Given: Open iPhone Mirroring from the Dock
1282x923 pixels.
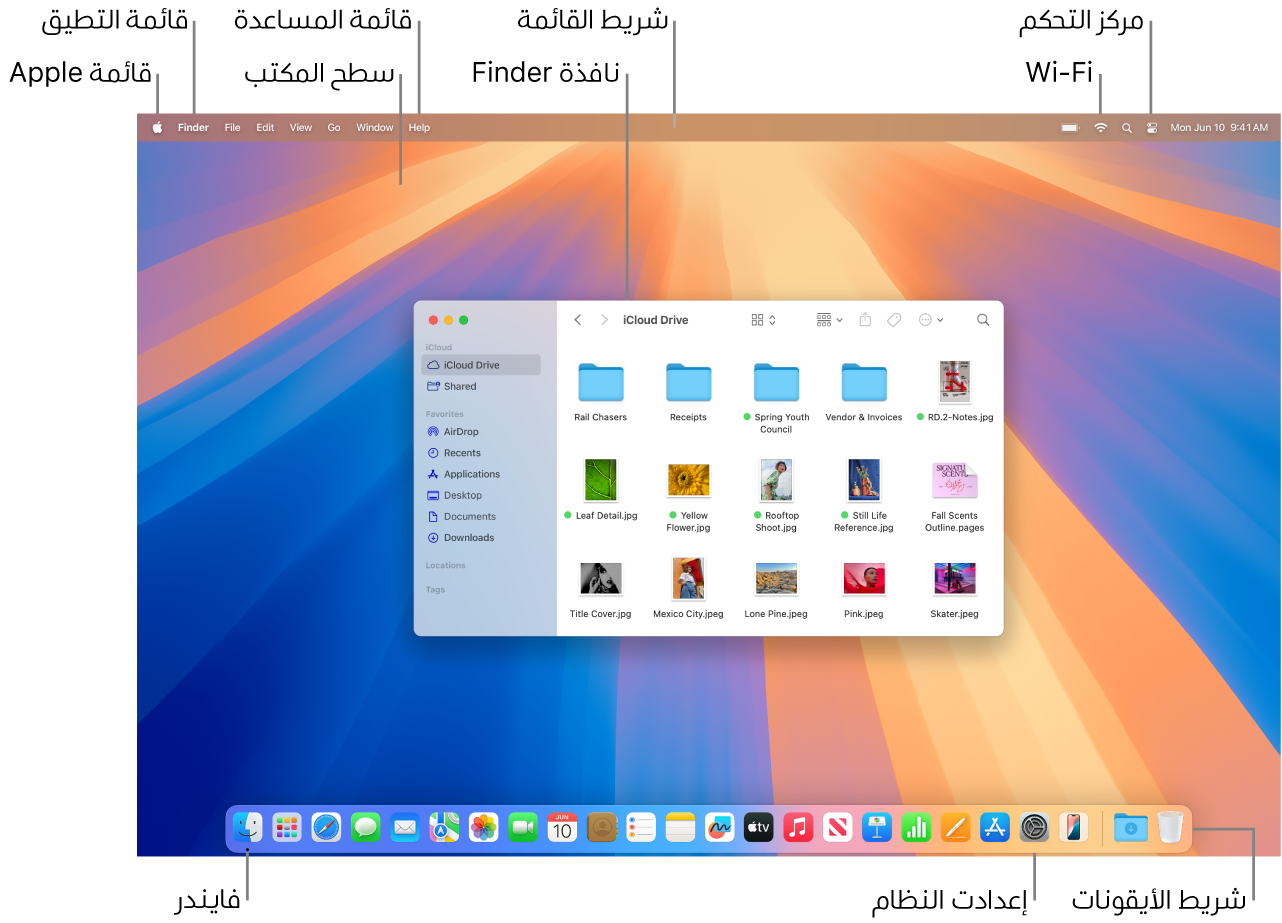Looking at the screenshot, I should click(1072, 827).
